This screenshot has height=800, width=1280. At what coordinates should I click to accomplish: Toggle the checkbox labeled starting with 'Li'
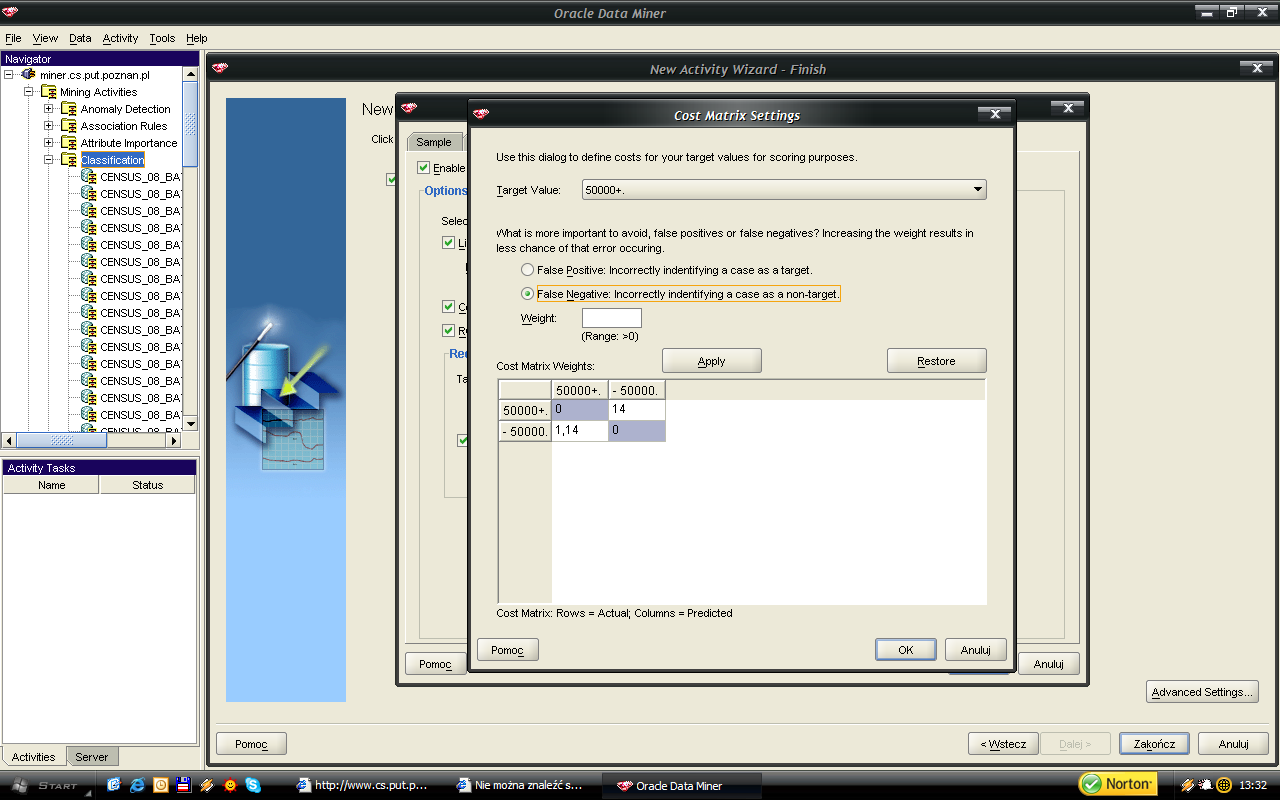(449, 243)
